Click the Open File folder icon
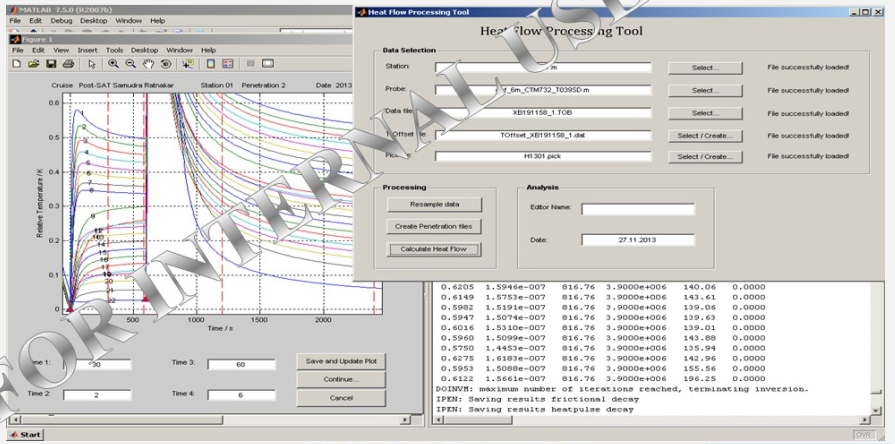 tap(34, 64)
